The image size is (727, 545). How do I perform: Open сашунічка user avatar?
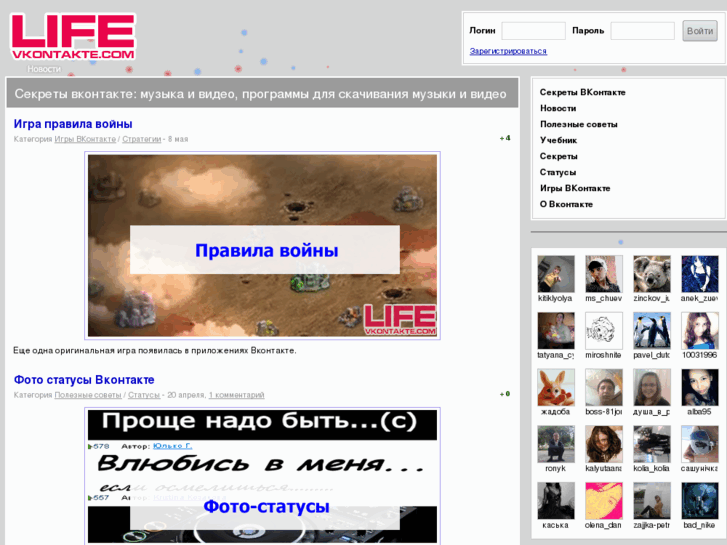click(x=700, y=444)
